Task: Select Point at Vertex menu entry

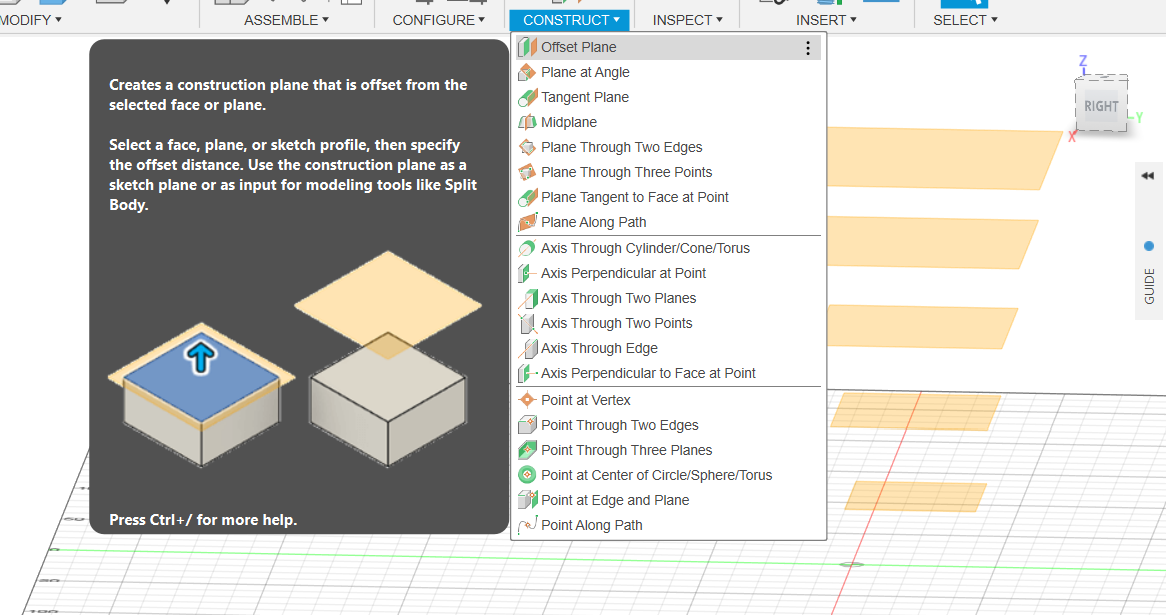Action: pyautogui.click(x=585, y=400)
